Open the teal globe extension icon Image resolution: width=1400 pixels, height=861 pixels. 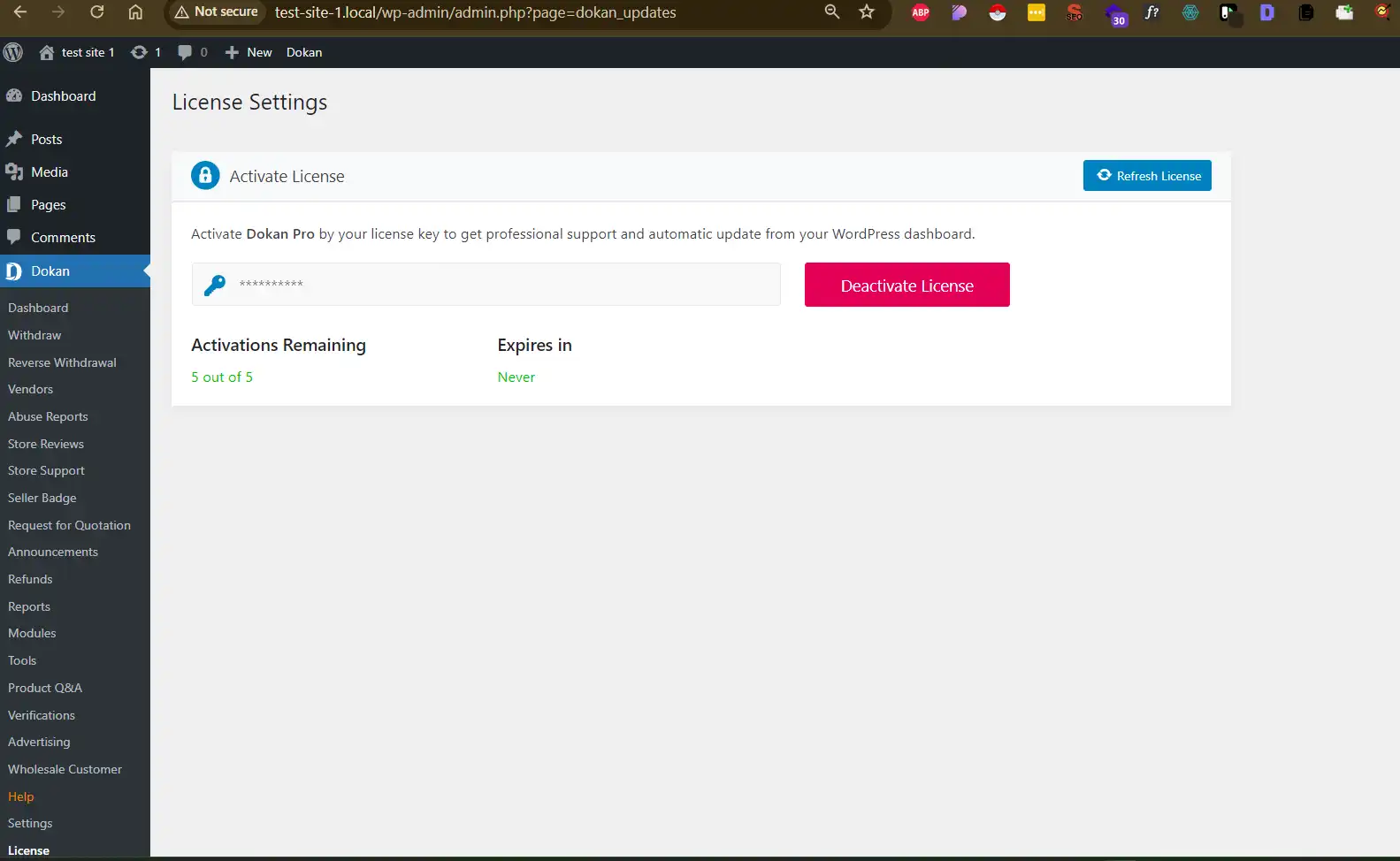tap(1190, 12)
